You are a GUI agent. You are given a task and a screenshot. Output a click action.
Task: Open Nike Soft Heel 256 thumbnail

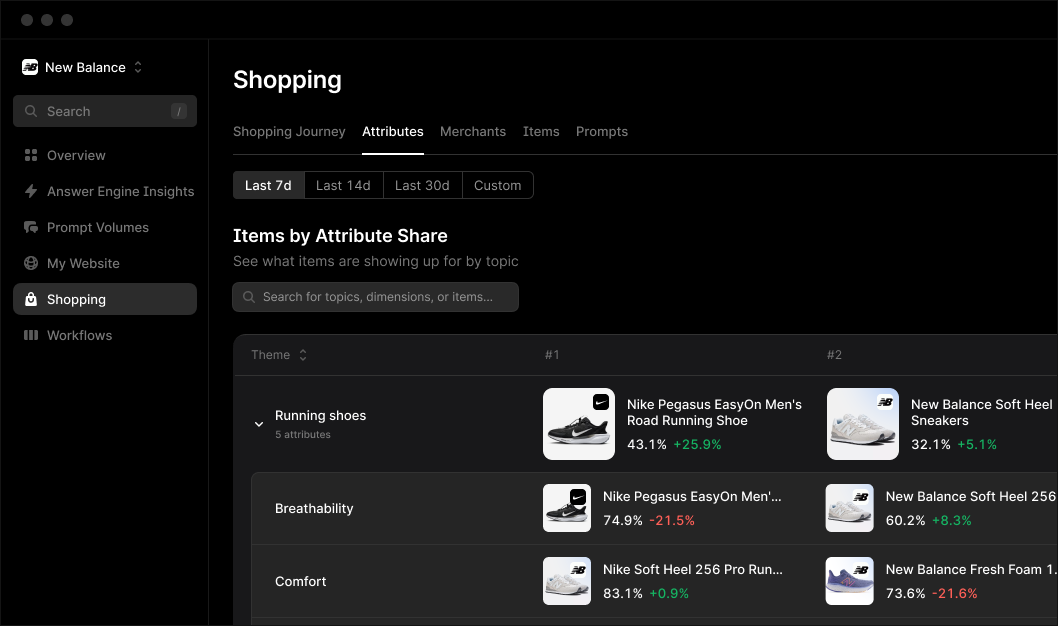pyautogui.click(x=567, y=581)
